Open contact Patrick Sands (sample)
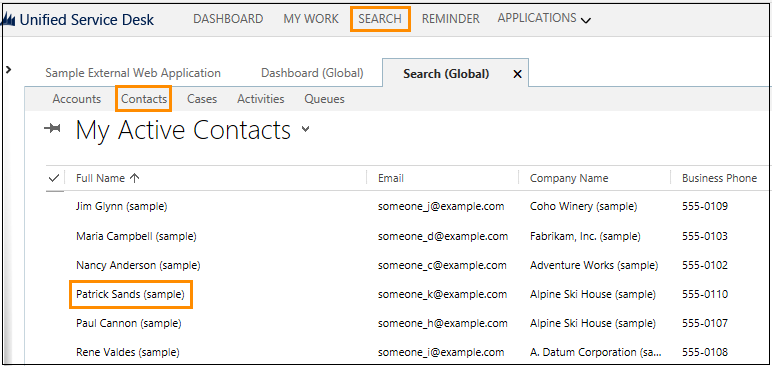 click(x=130, y=295)
